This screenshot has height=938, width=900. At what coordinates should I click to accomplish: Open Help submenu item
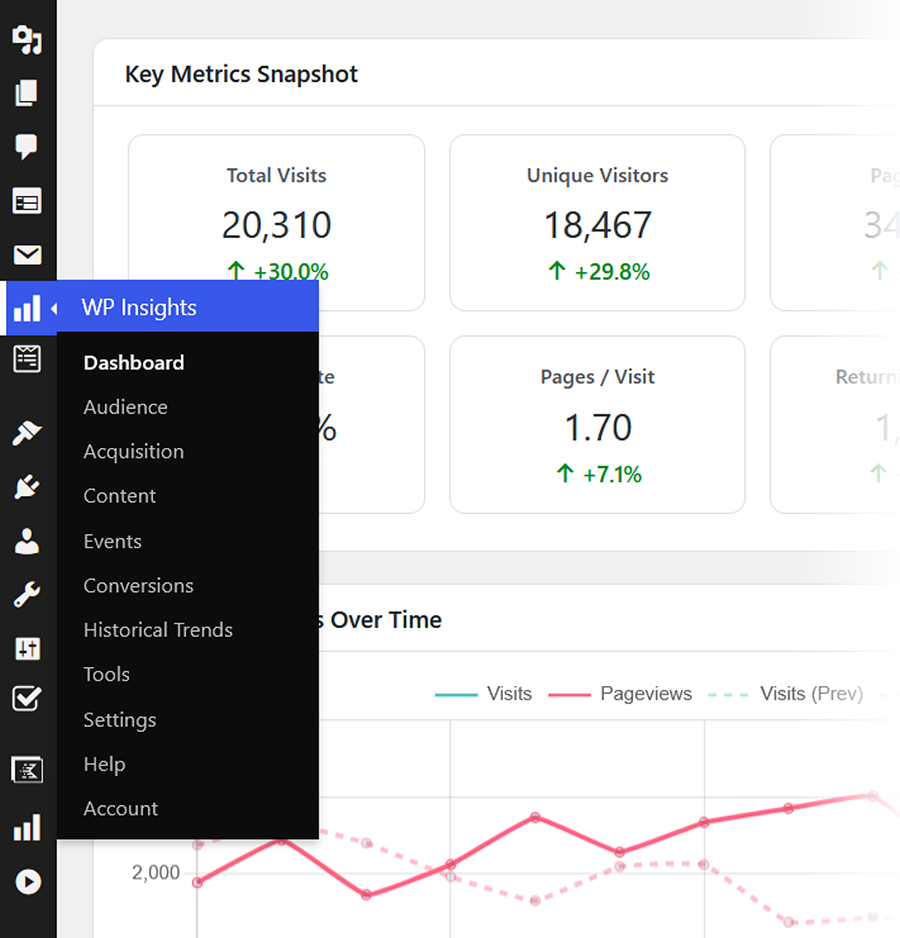(105, 764)
